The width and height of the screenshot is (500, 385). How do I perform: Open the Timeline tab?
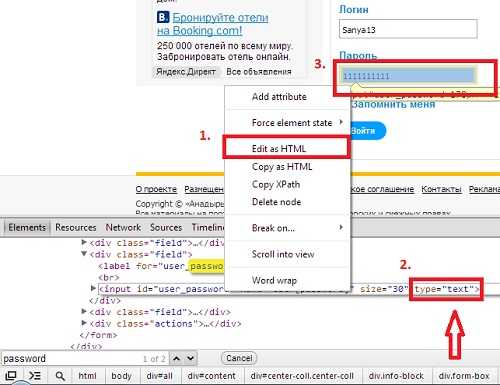208,228
